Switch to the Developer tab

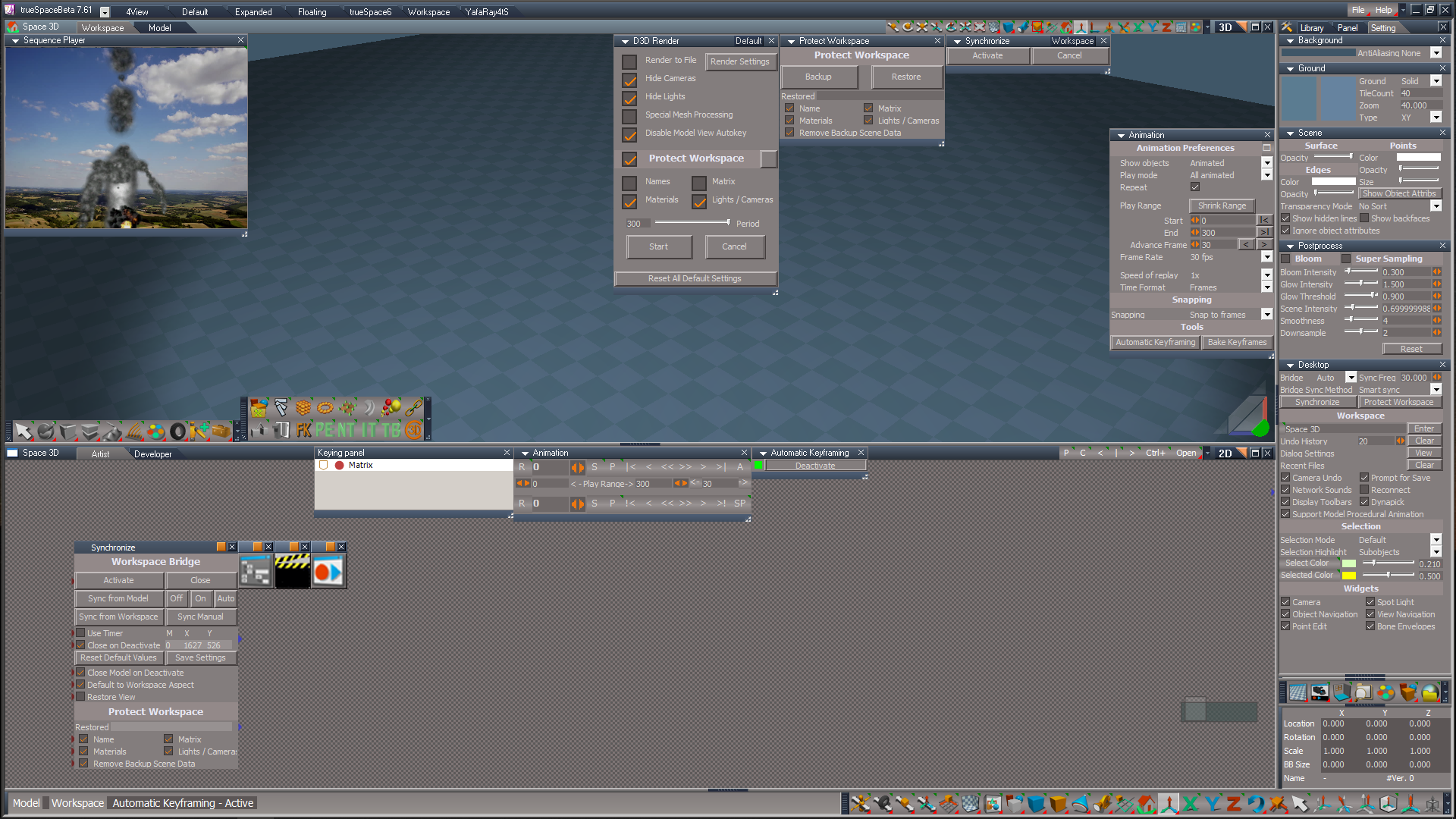pos(152,454)
